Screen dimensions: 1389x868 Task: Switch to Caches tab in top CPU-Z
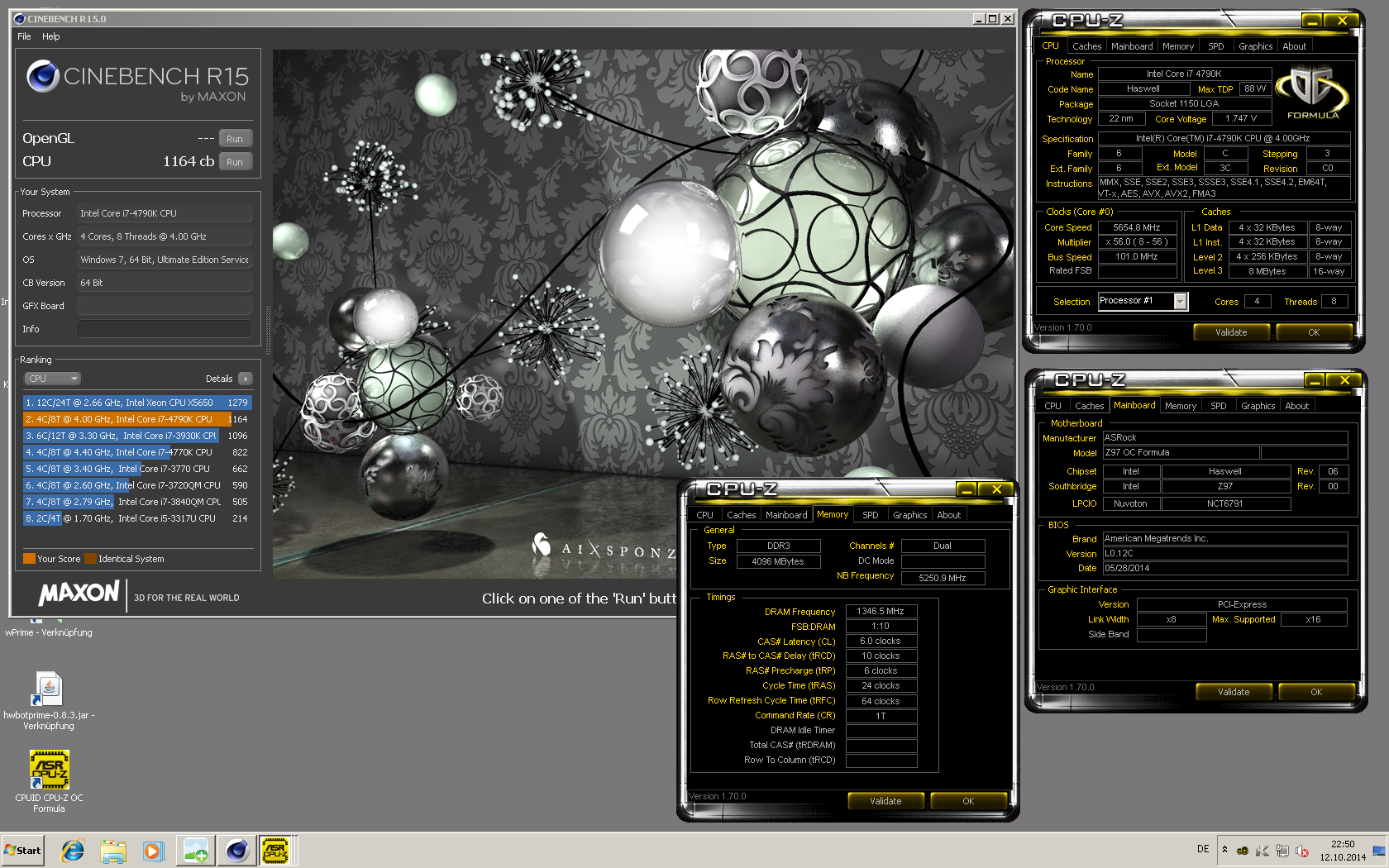coord(1086,46)
